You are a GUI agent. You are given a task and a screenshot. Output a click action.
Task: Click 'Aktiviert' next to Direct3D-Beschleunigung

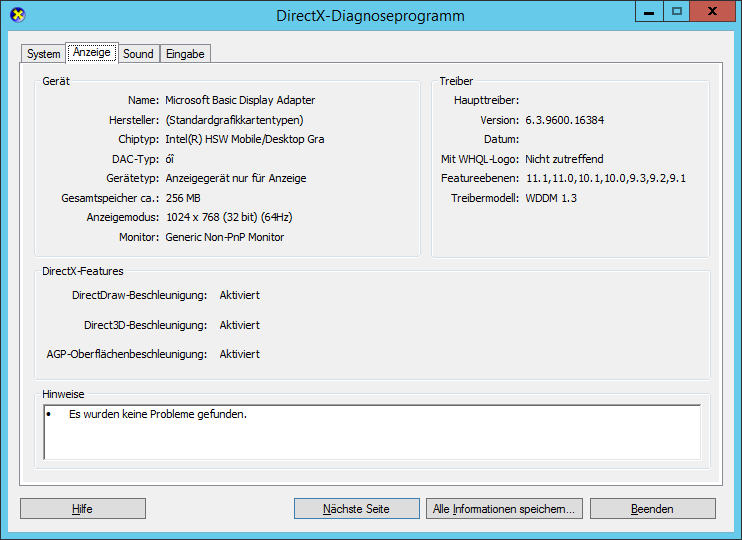click(239, 325)
